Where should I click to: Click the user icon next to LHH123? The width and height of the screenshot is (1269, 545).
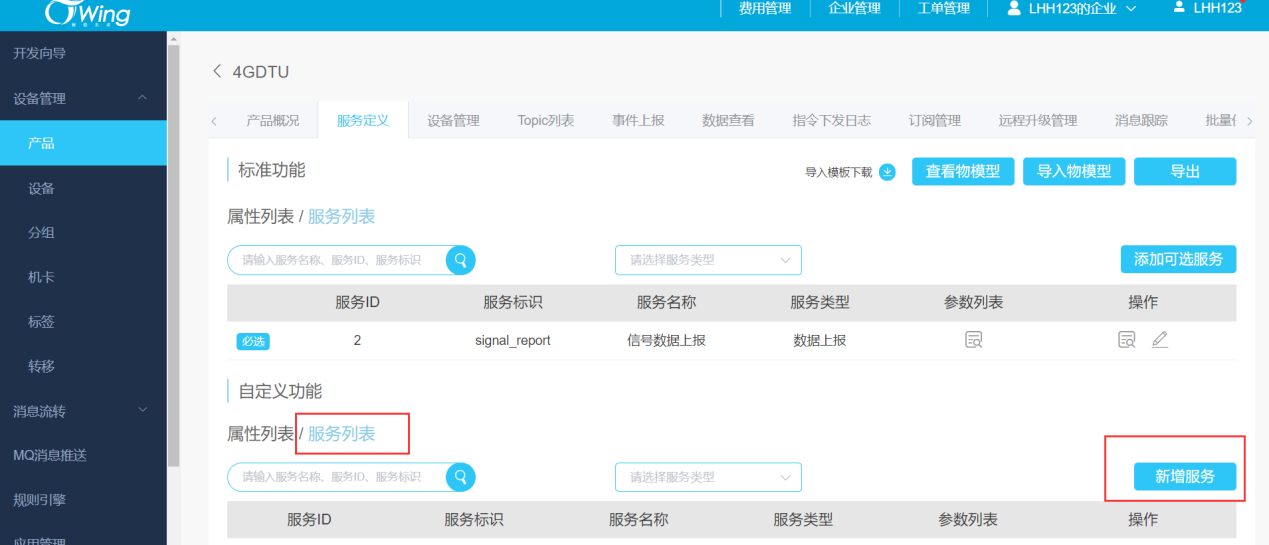coord(1179,8)
